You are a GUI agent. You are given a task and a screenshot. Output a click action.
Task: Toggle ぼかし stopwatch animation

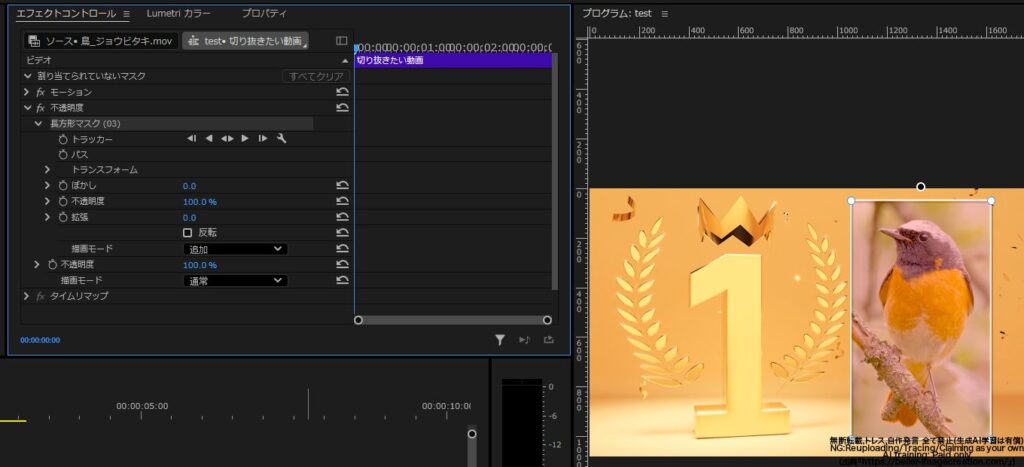click(x=63, y=185)
